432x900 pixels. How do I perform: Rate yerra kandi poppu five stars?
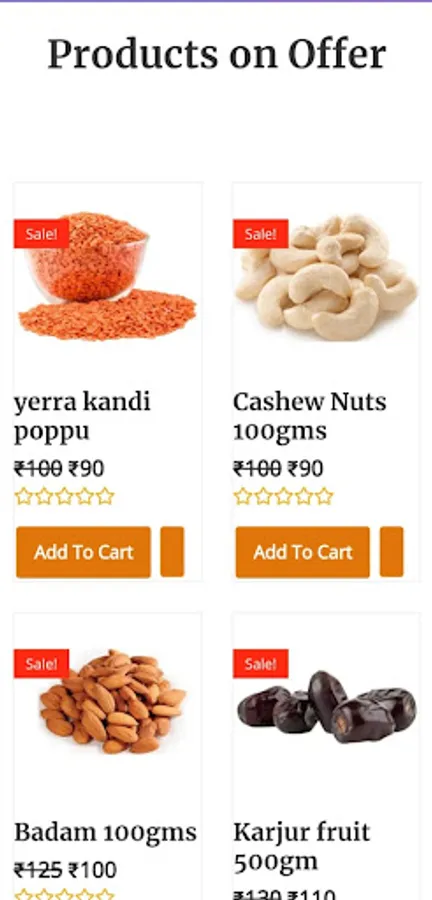(x=105, y=496)
